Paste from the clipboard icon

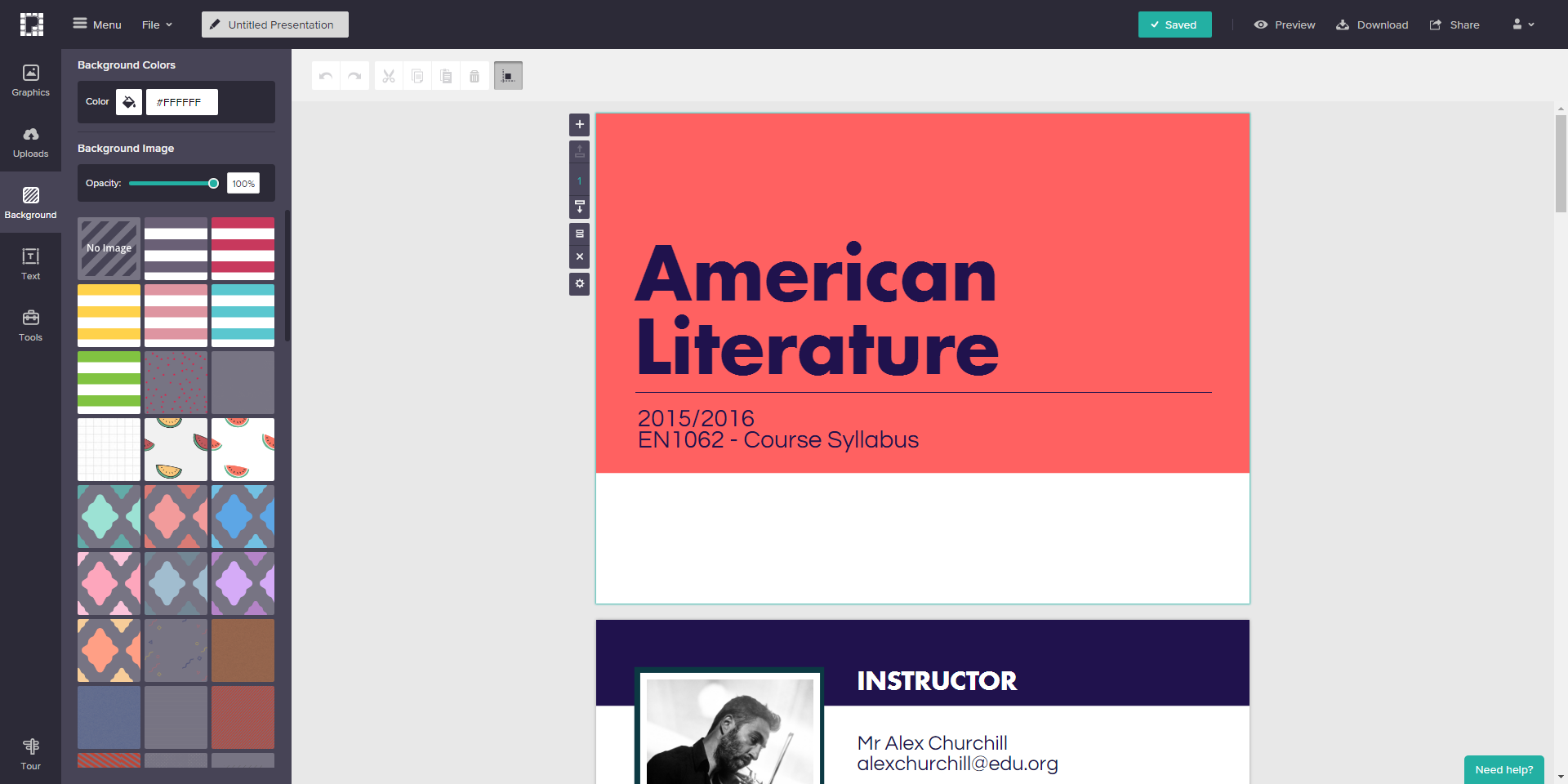point(446,76)
